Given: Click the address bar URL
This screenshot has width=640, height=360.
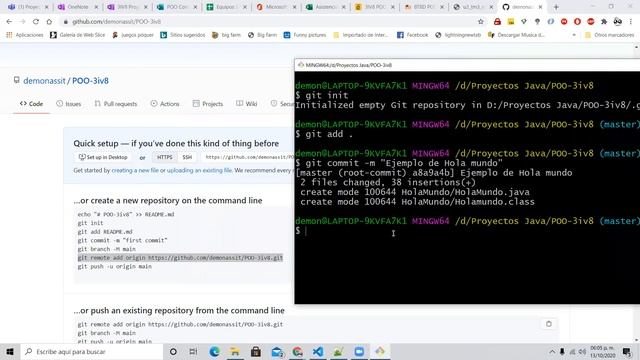Looking at the screenshot, I should click(x=116, y=22).
